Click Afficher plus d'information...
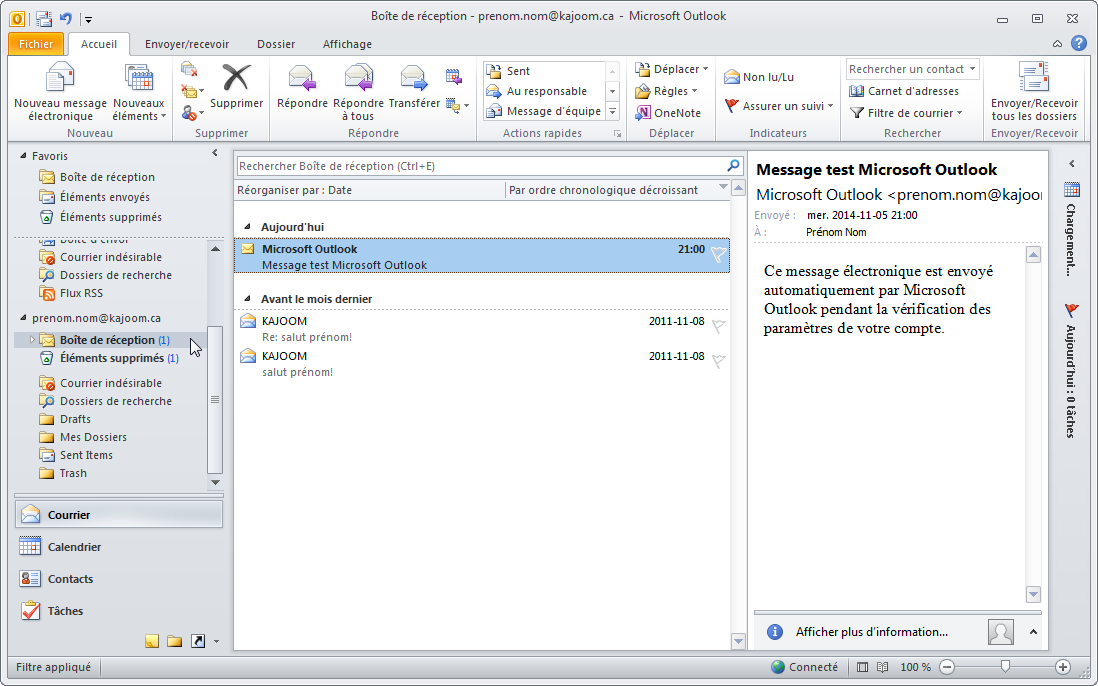 [871, 631]
